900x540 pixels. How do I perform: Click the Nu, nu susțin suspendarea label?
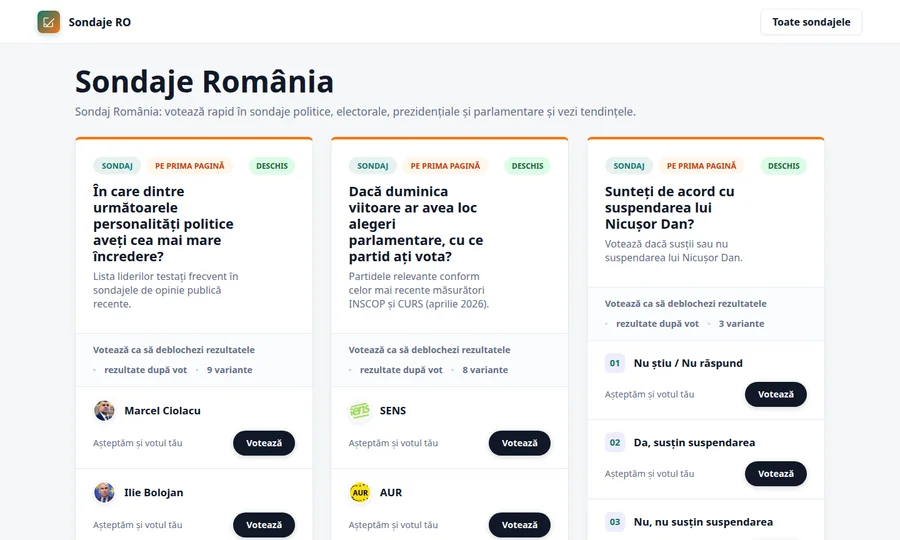[x=703, y=522]
